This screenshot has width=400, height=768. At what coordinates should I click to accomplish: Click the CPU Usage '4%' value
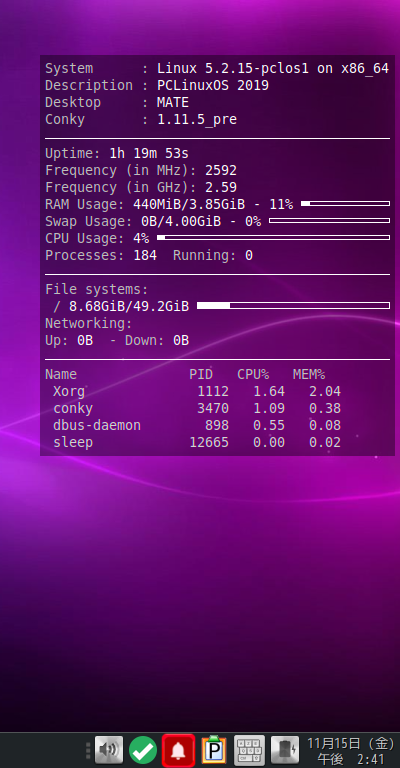point(141,239)
